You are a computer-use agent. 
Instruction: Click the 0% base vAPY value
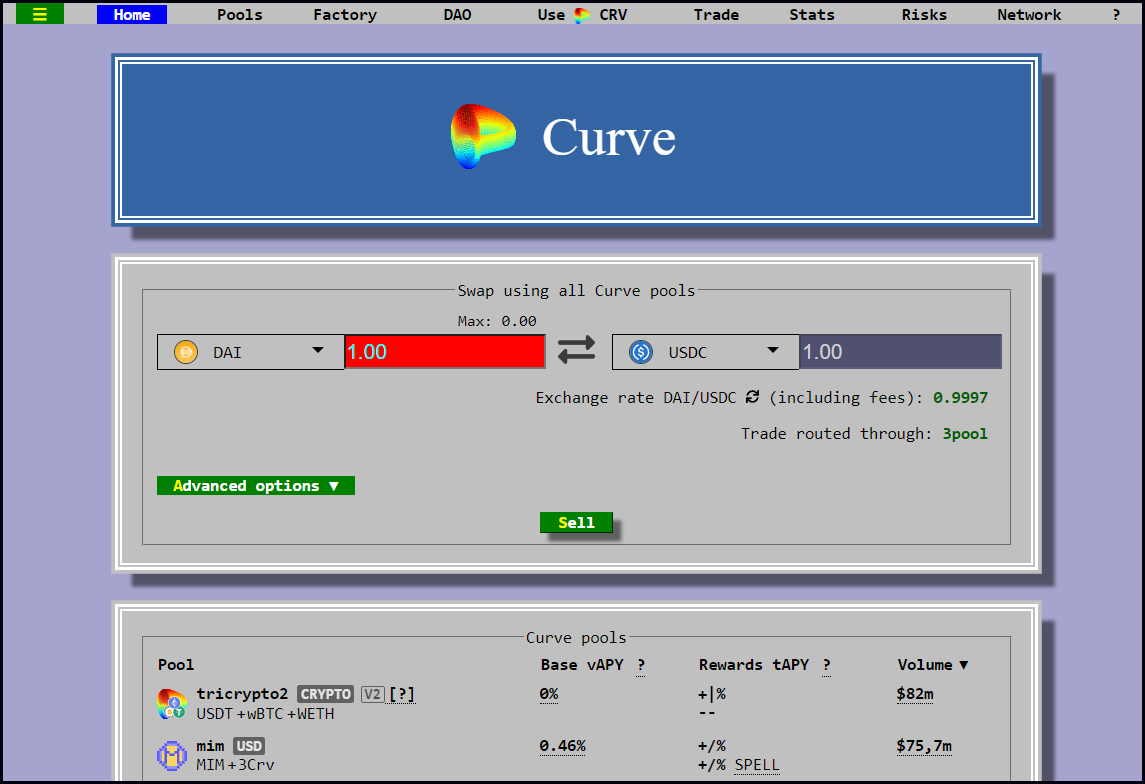549,693
